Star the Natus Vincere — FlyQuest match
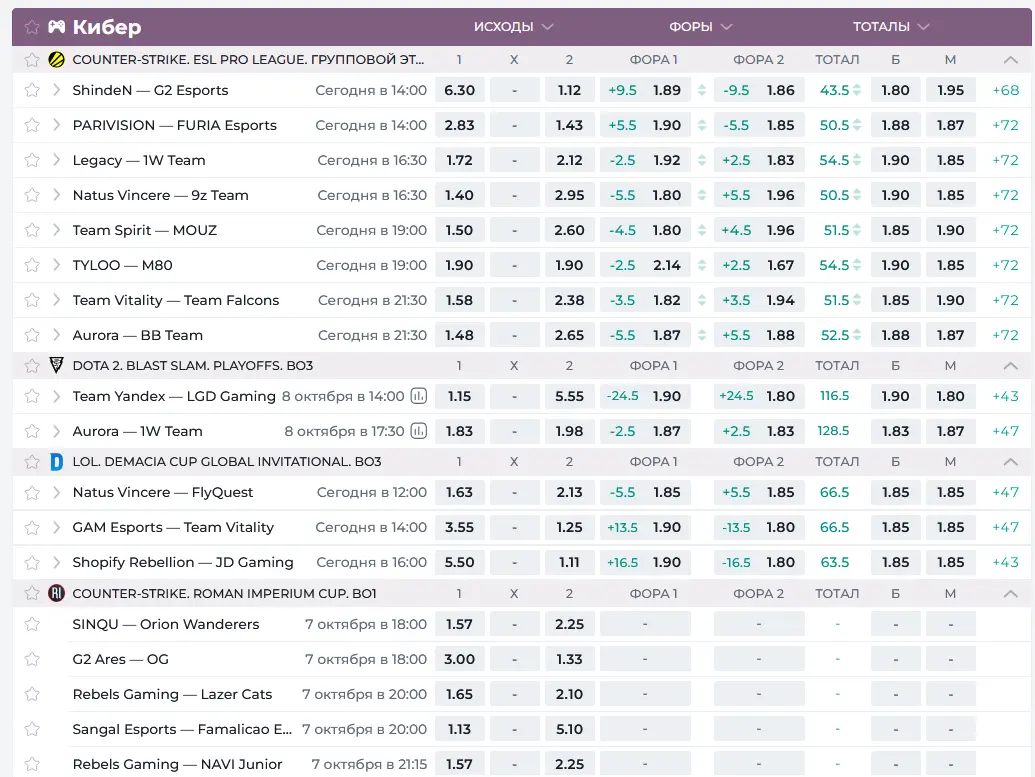Image resolution: width=1035 pixels, height=777 pixels. pyautogui.click(x=32, y=492)
